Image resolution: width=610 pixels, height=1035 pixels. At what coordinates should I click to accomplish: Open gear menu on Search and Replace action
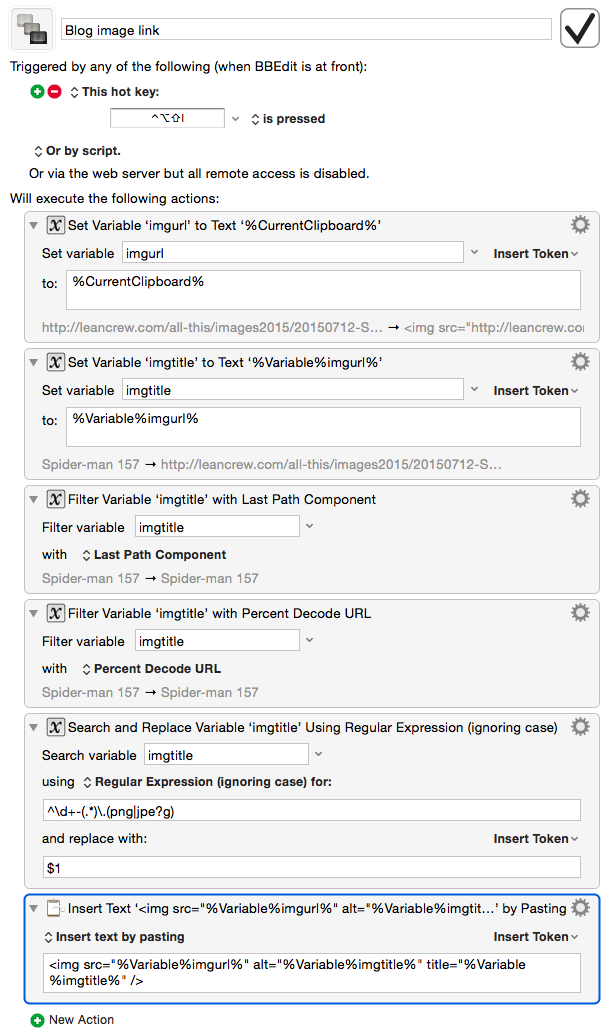580,727
